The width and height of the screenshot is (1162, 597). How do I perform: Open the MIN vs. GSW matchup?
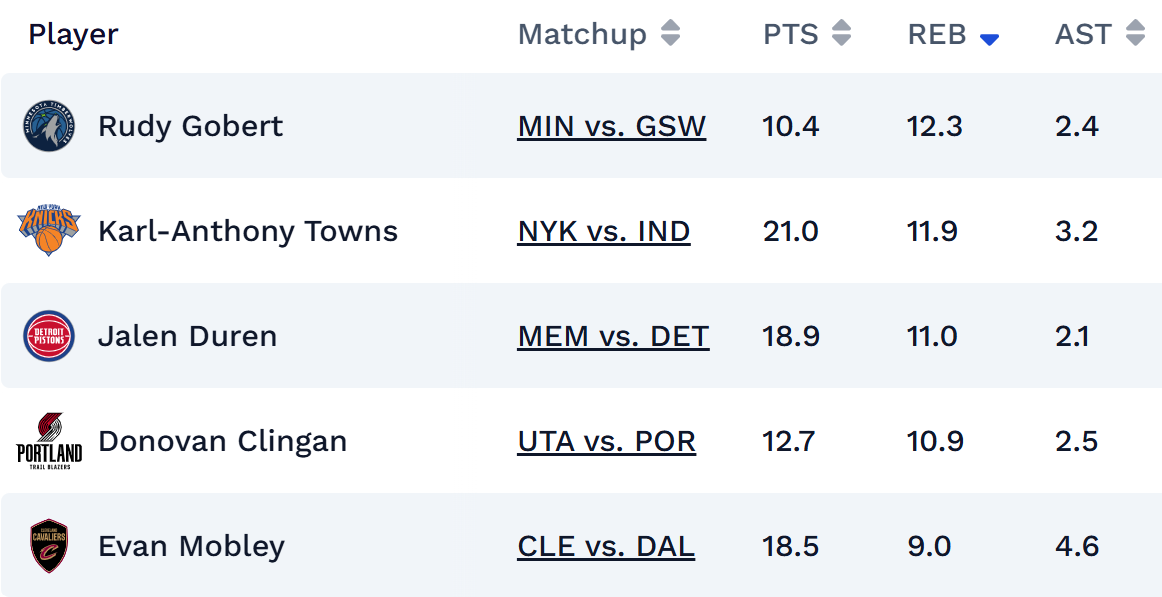pos(611,127)
